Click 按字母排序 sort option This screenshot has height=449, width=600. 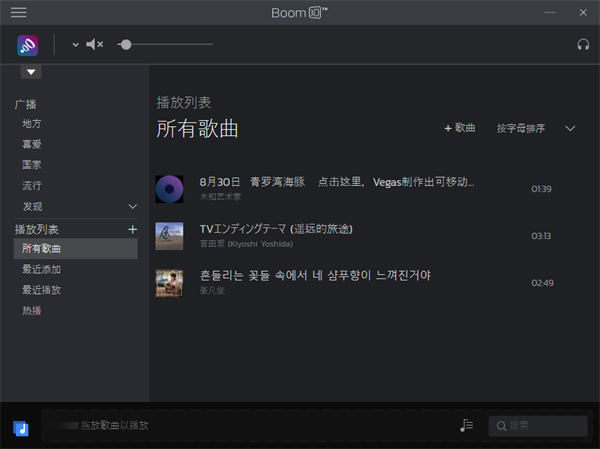[521, 128]
